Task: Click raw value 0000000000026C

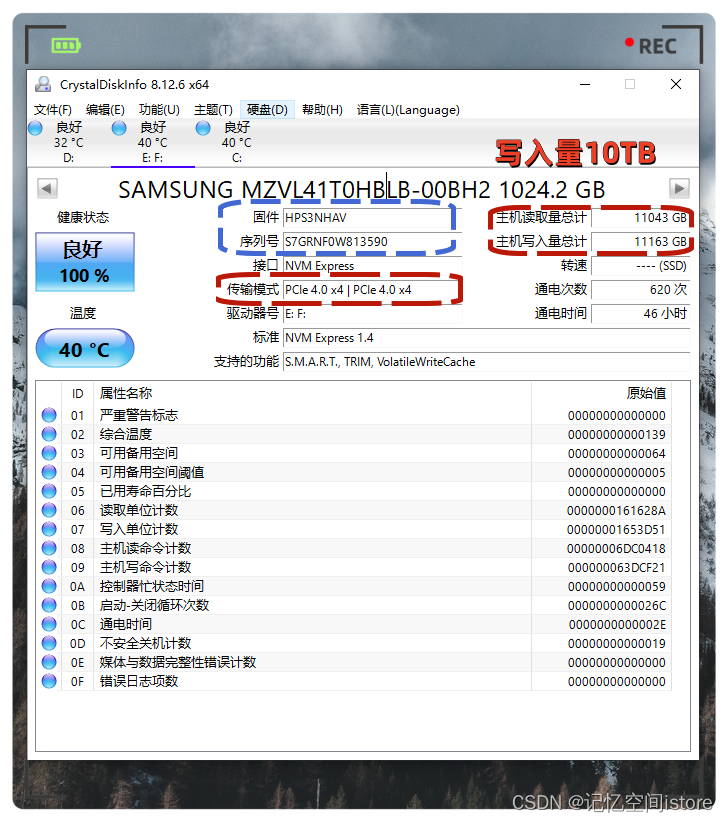Action: click(616, 605)
